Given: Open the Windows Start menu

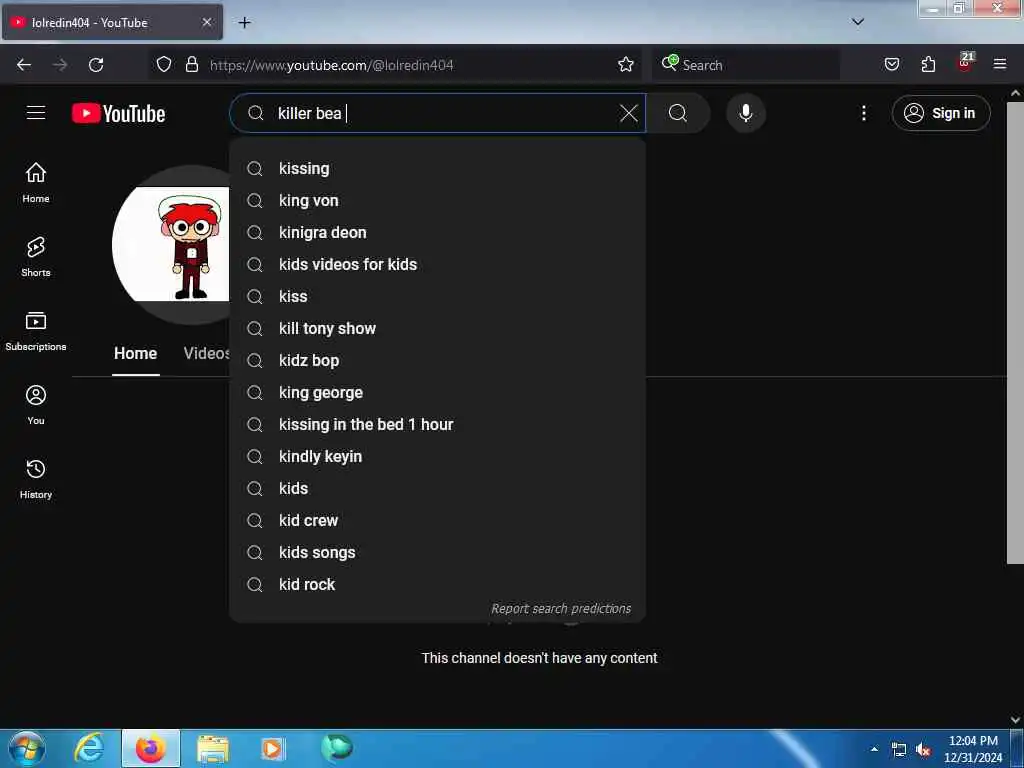Looking at the screenshot, I should [27, 748].
